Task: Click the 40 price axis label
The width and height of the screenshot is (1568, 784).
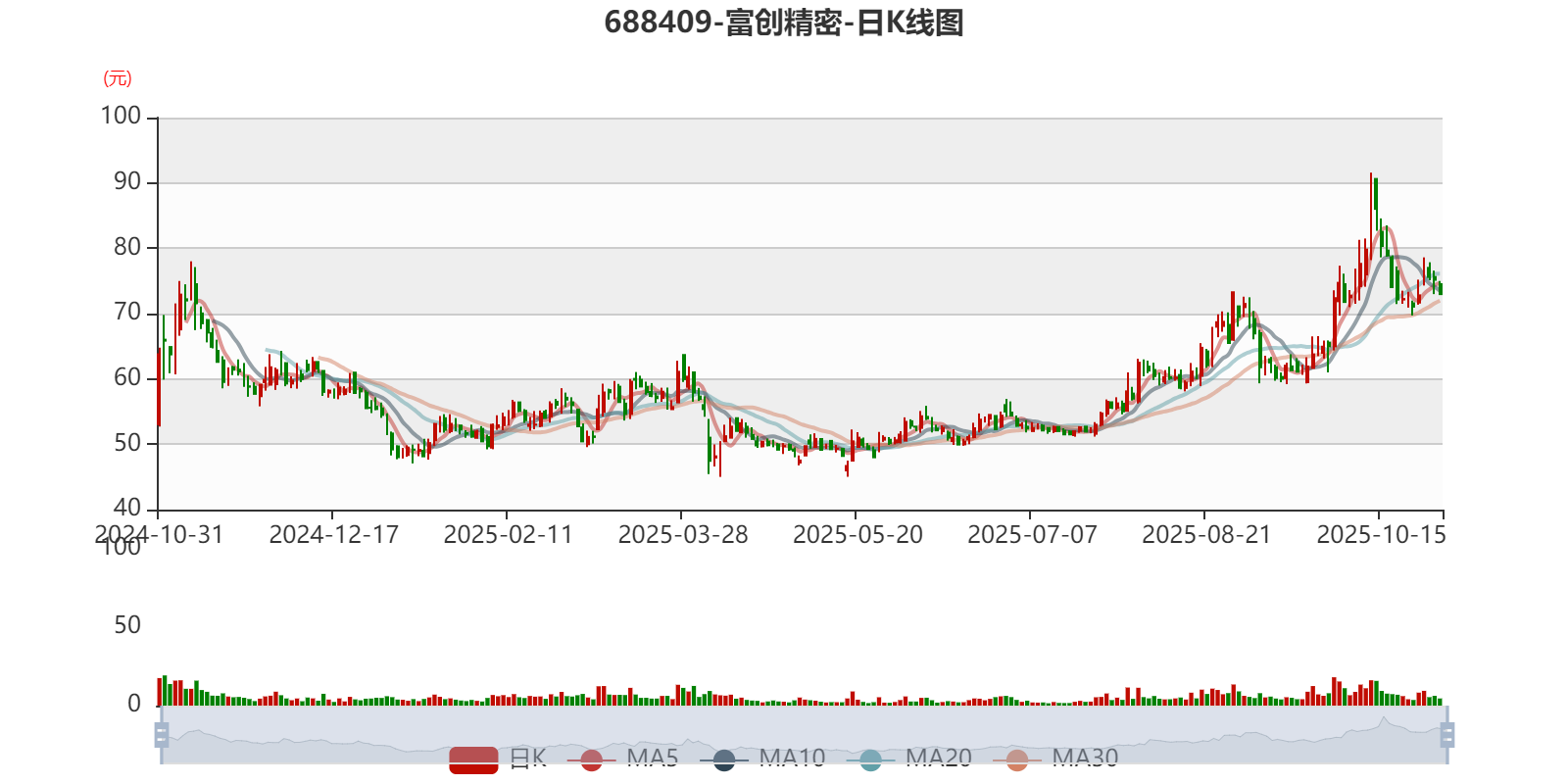Action: (x=127, y=508)
